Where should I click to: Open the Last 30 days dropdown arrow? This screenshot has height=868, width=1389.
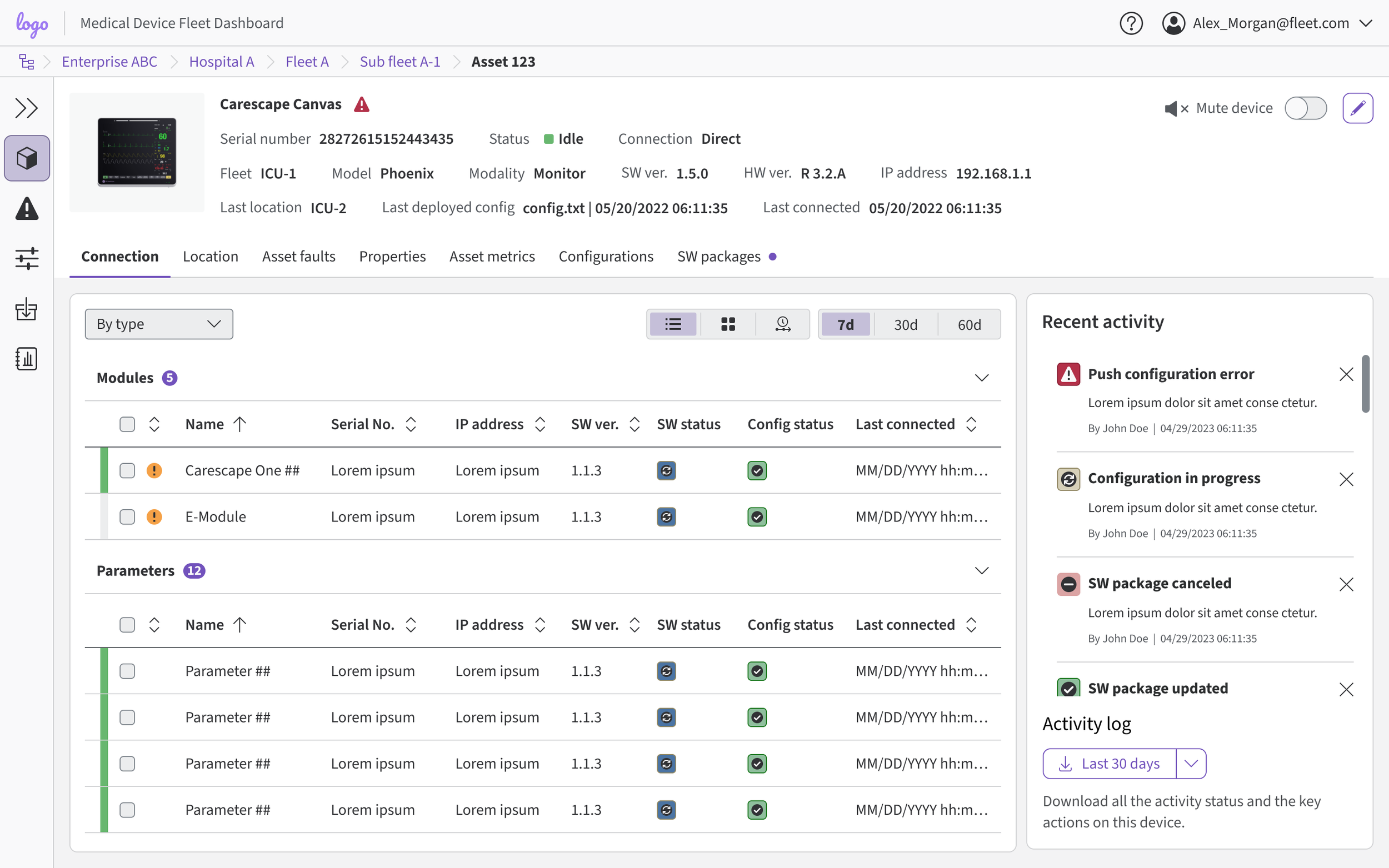point(1190,764)
